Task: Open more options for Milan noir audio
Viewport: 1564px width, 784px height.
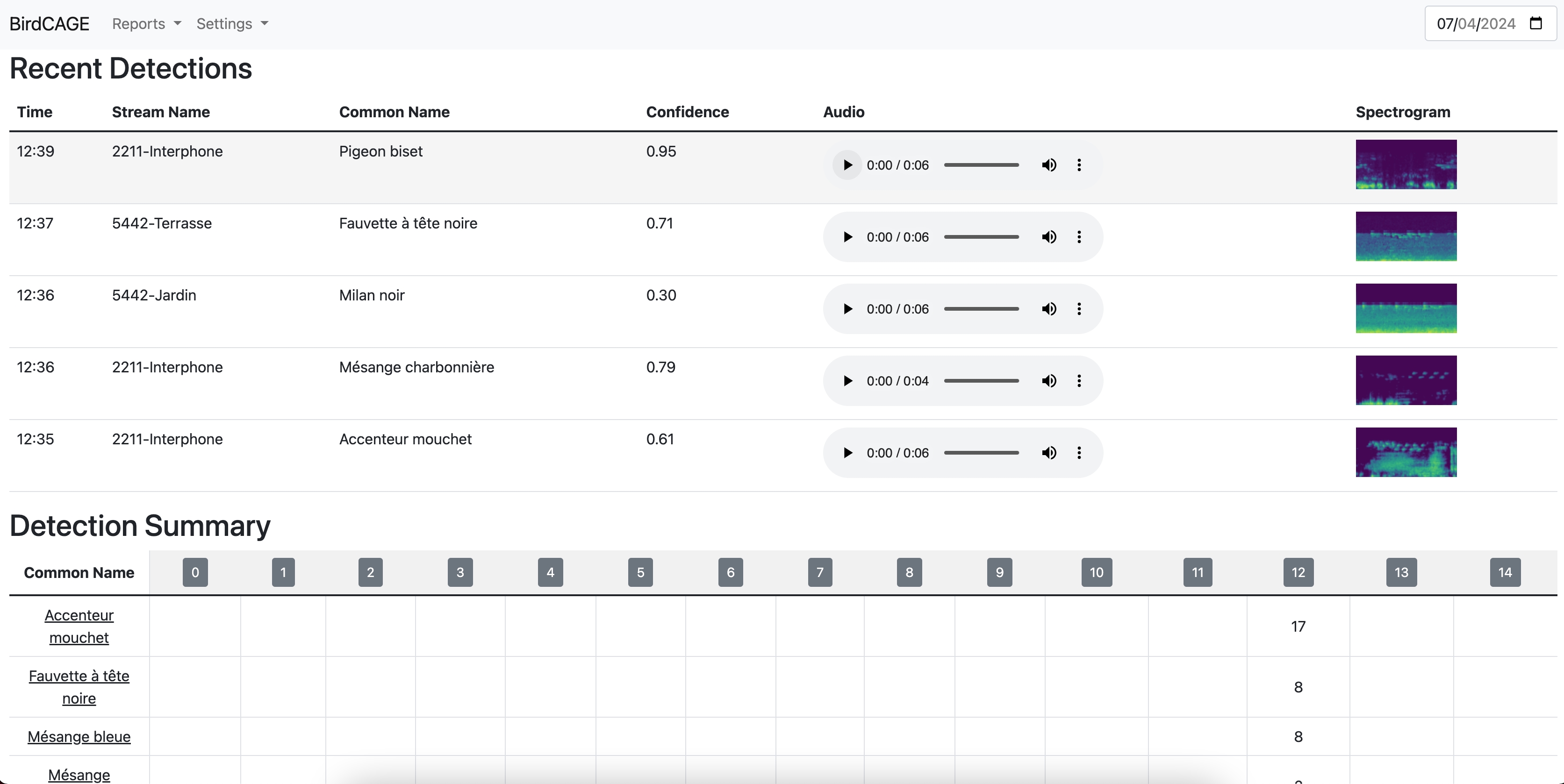Action: click(1079, 309)
